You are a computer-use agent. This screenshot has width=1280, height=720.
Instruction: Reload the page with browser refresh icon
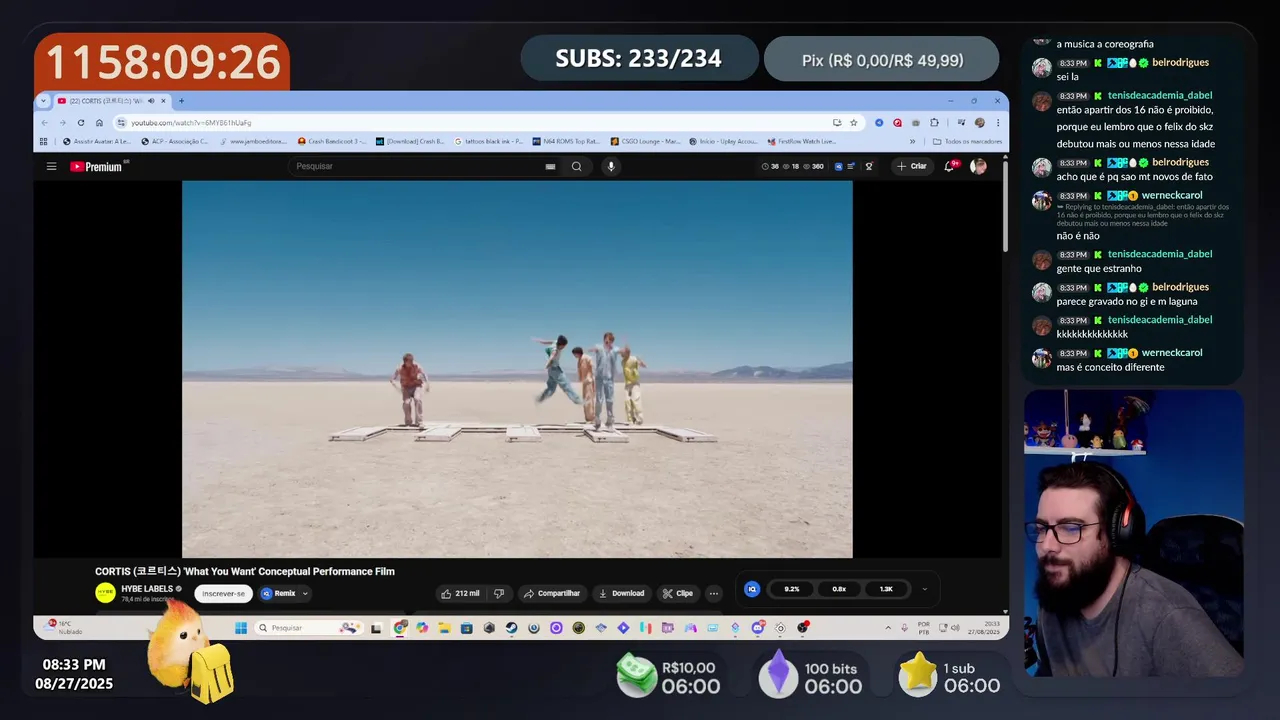80,122
